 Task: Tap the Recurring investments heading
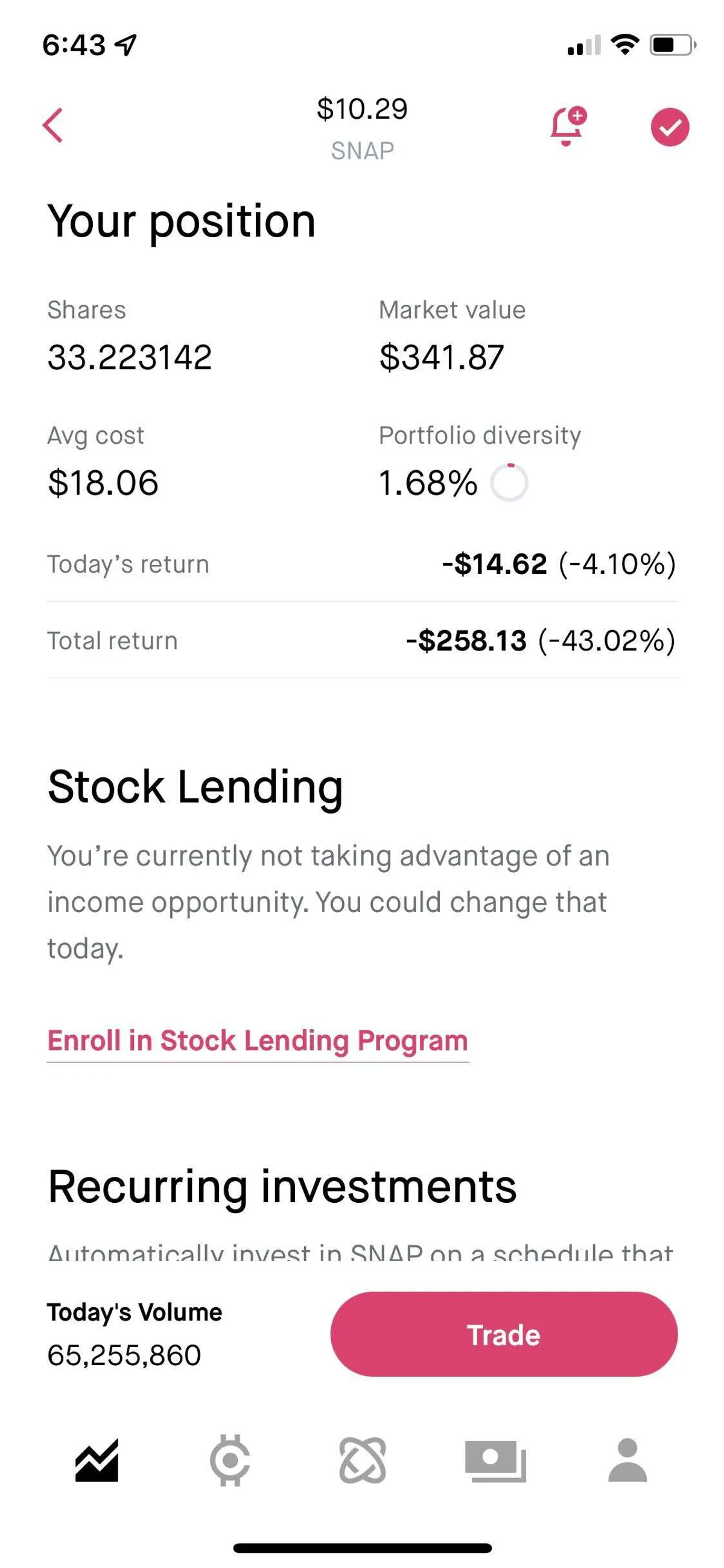282,1187
